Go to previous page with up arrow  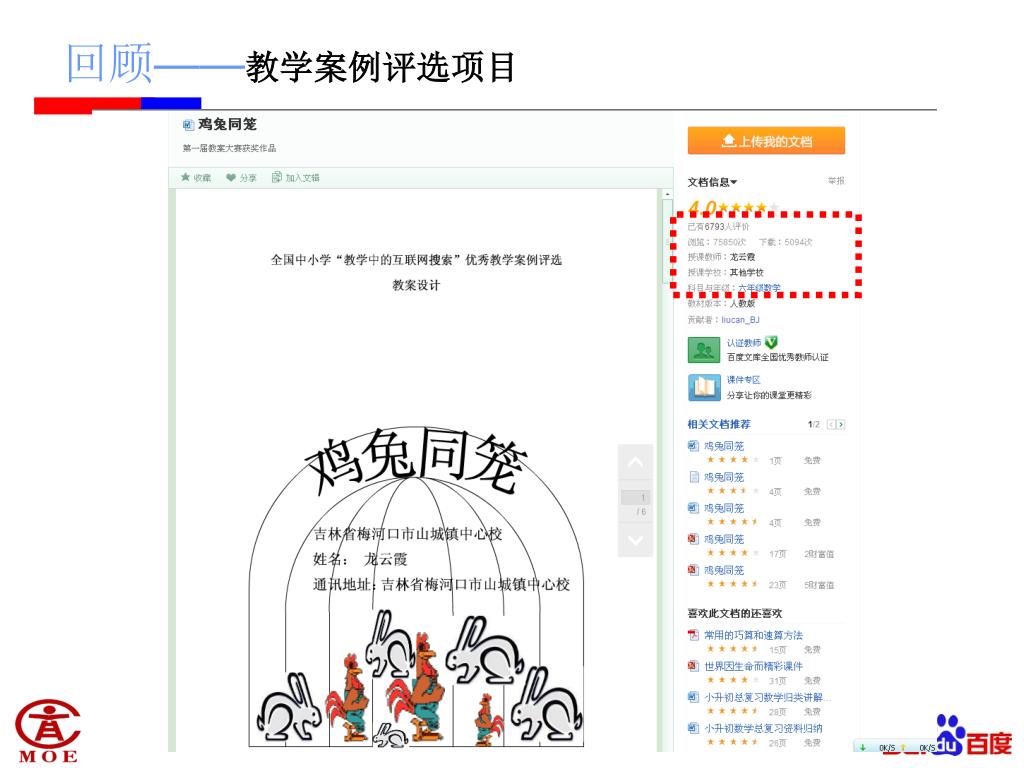tap(635, 462)
